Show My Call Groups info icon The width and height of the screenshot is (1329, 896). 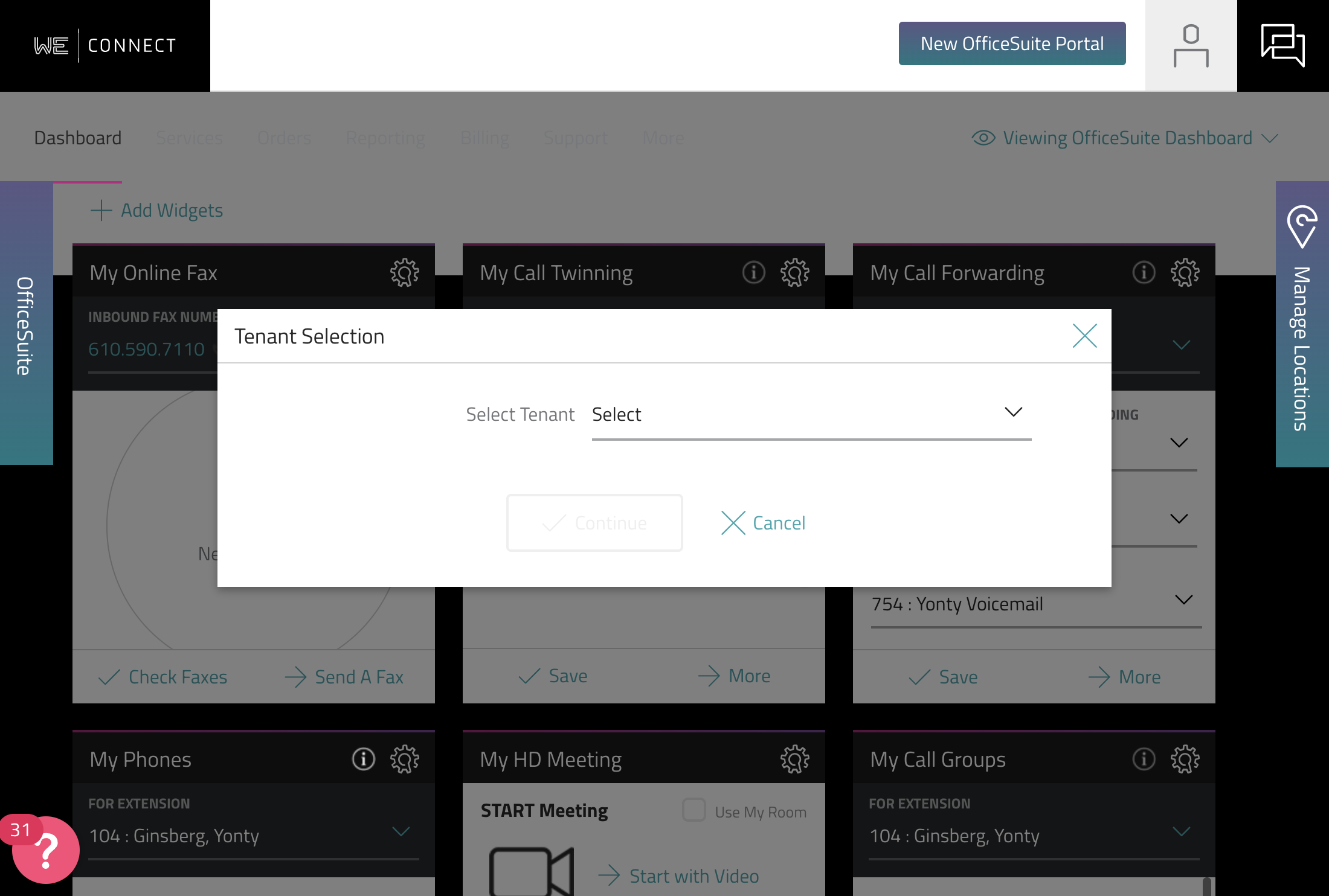pos(1144,760)
